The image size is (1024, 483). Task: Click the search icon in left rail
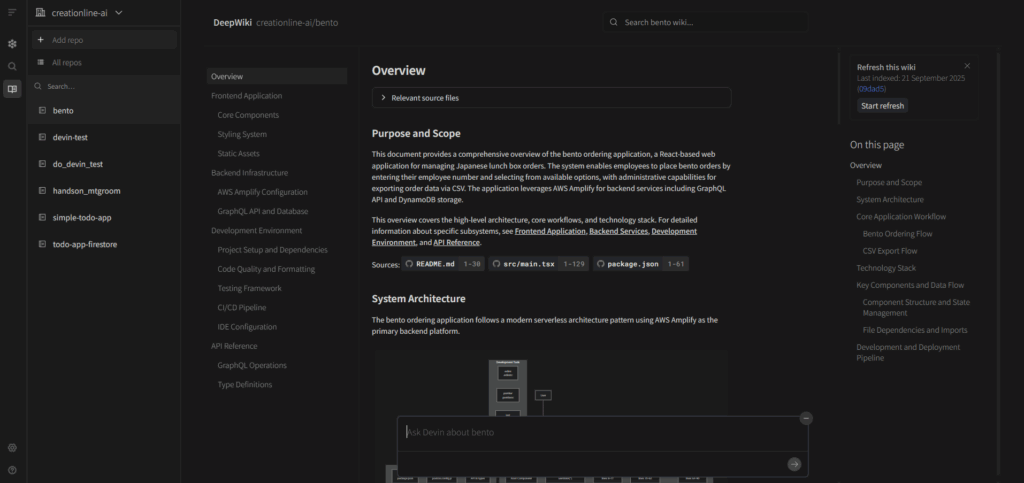click(12, 66)
